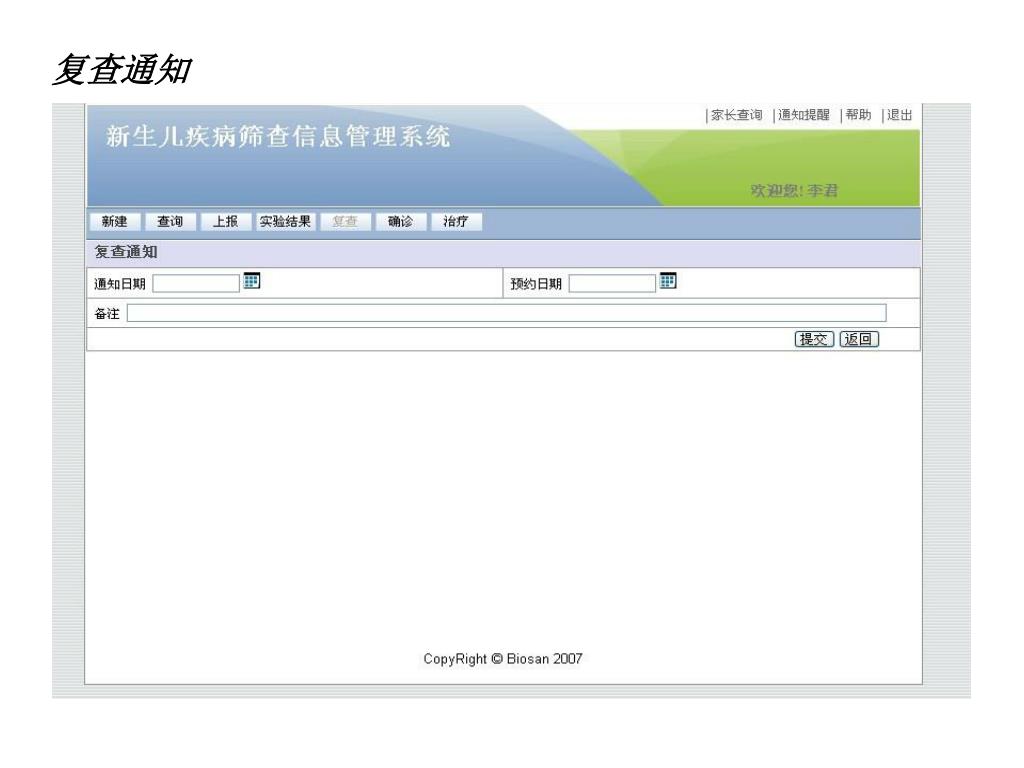Image resolution: width=1024 pixels, height=768 pixels.
Task: Select the 查询 menu tab
Action: [170, 221]
